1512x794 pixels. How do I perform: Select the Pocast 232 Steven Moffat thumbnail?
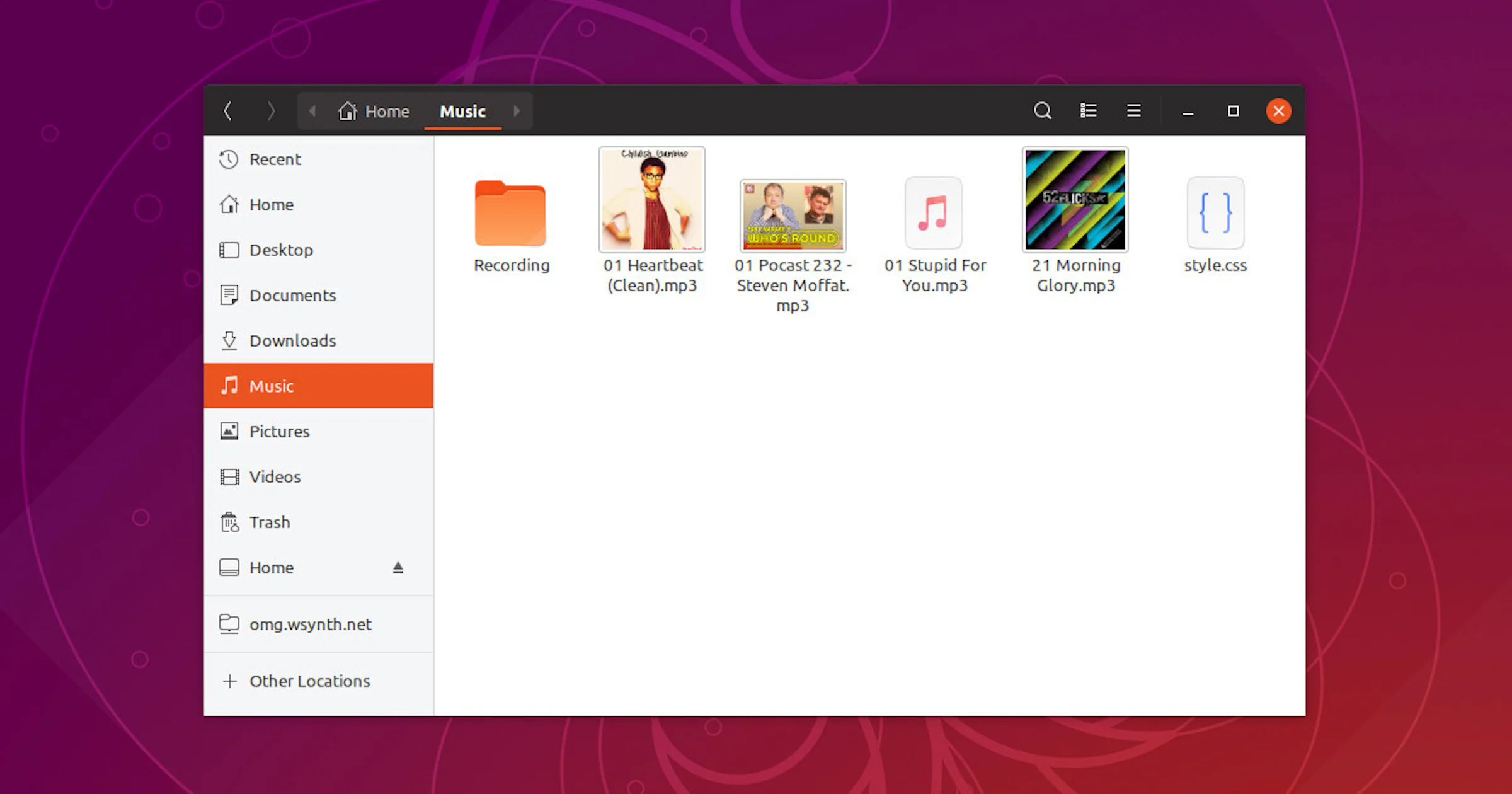793,216
